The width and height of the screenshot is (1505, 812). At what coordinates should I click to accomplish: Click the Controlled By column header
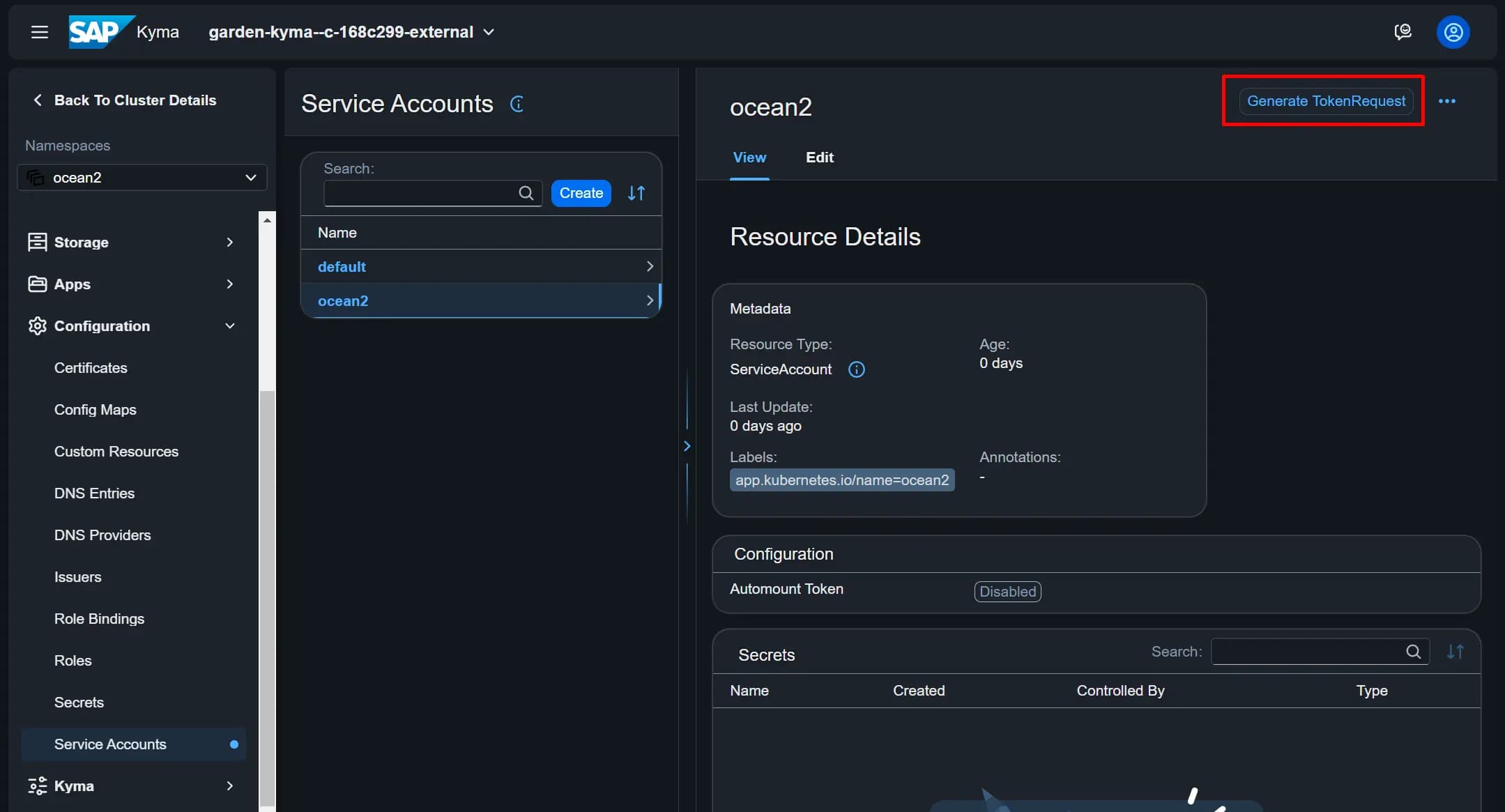point(1120,691)
